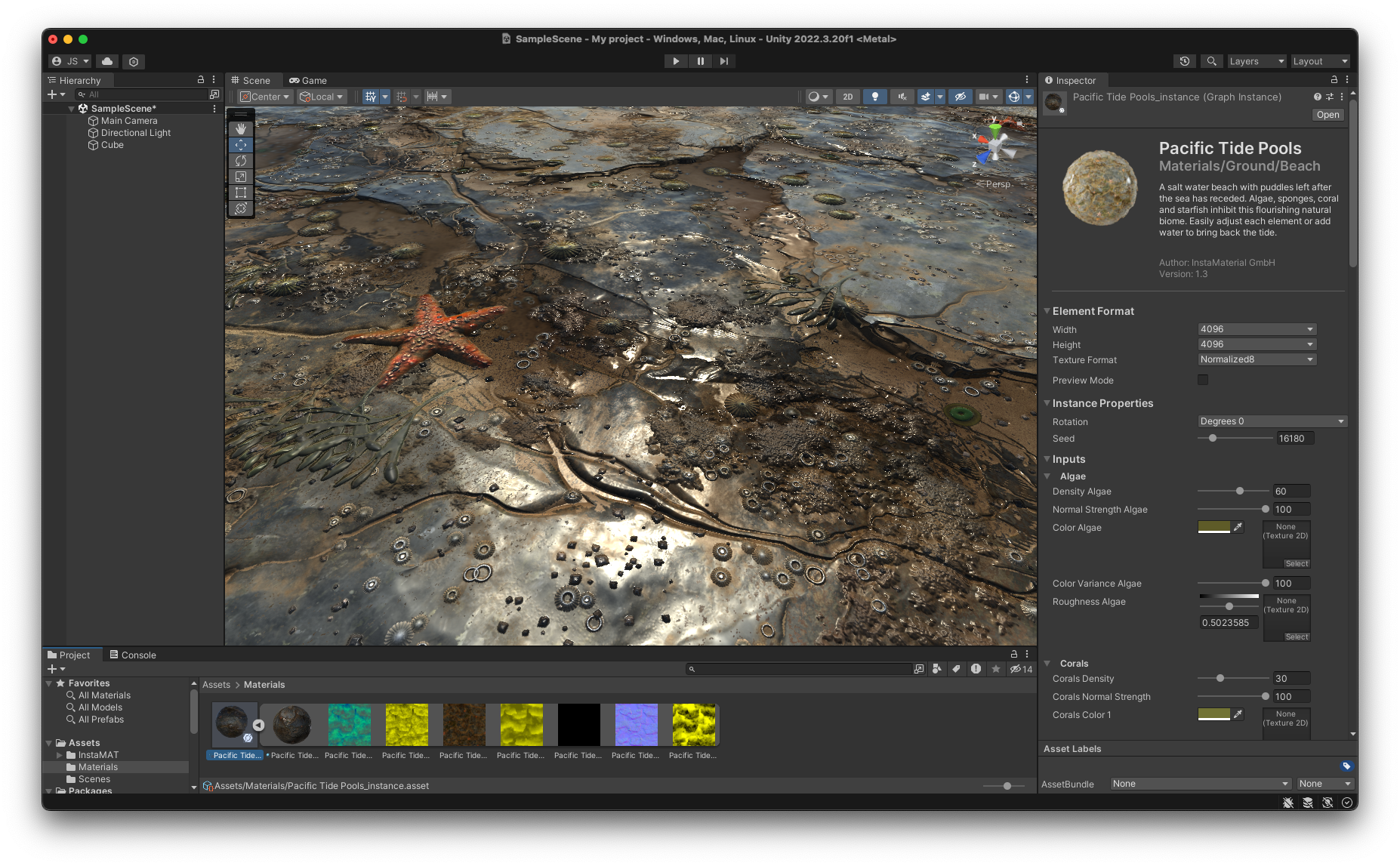Click the Density Algae slider

coord(1234,491)
